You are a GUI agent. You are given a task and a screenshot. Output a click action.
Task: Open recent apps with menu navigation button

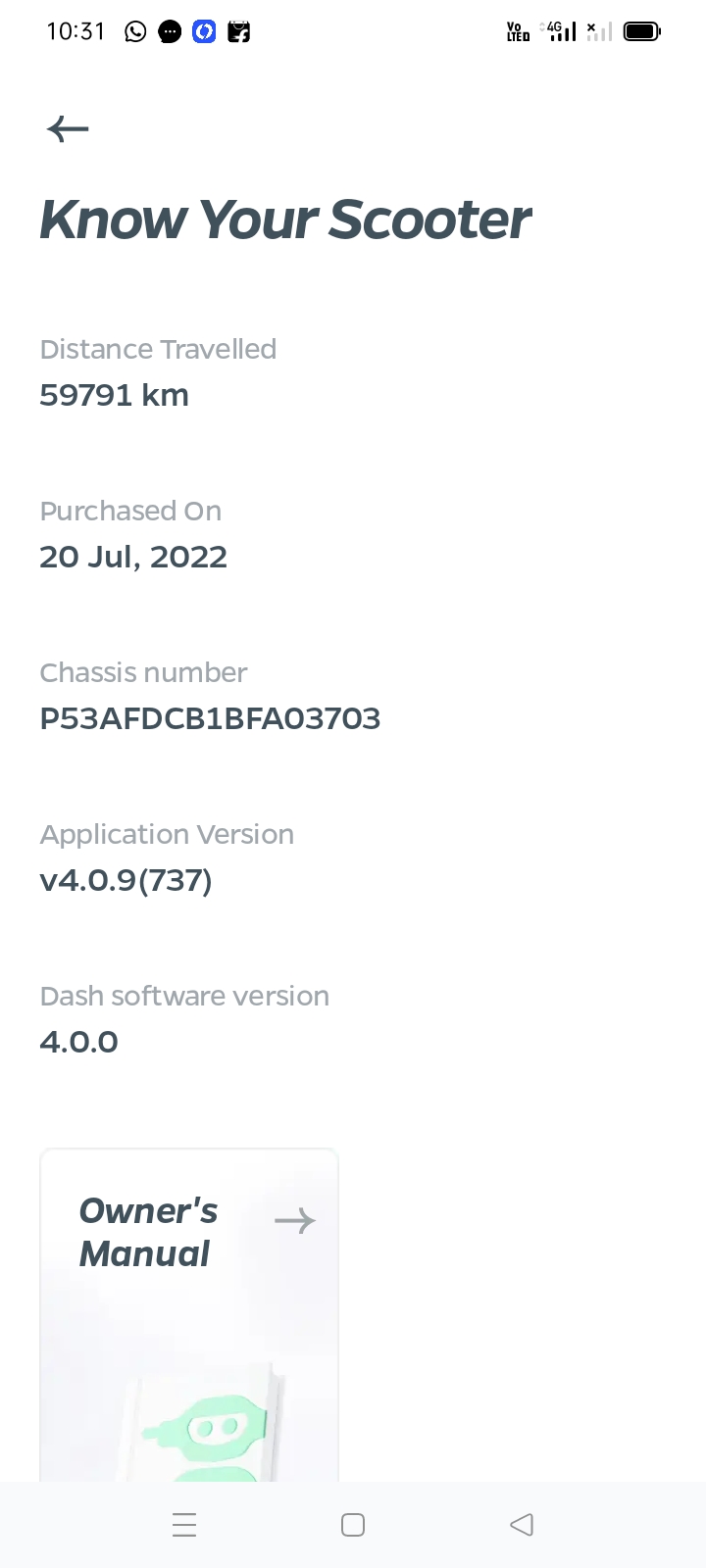(184, 1525)
